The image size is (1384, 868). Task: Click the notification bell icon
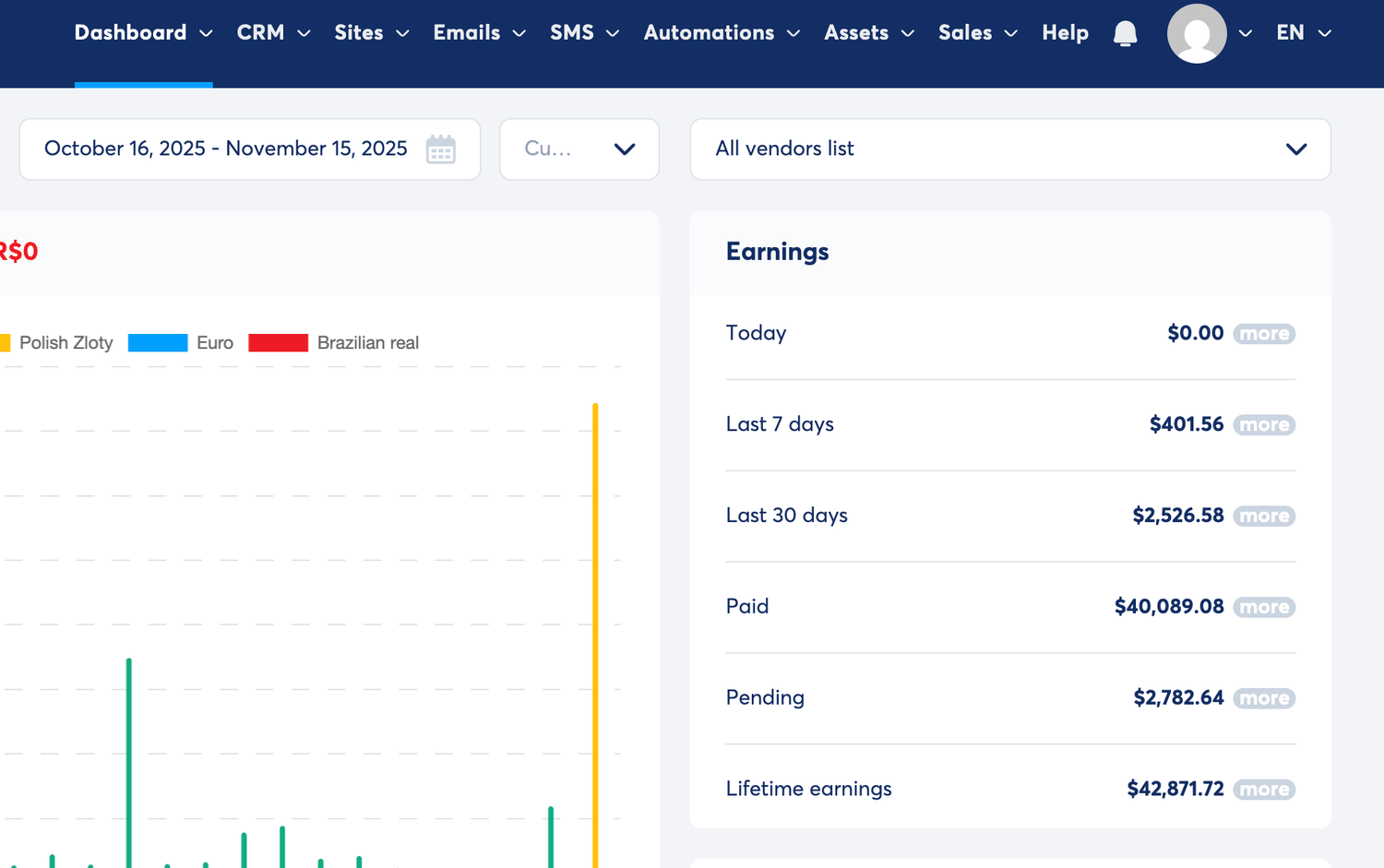point(1125,33)
